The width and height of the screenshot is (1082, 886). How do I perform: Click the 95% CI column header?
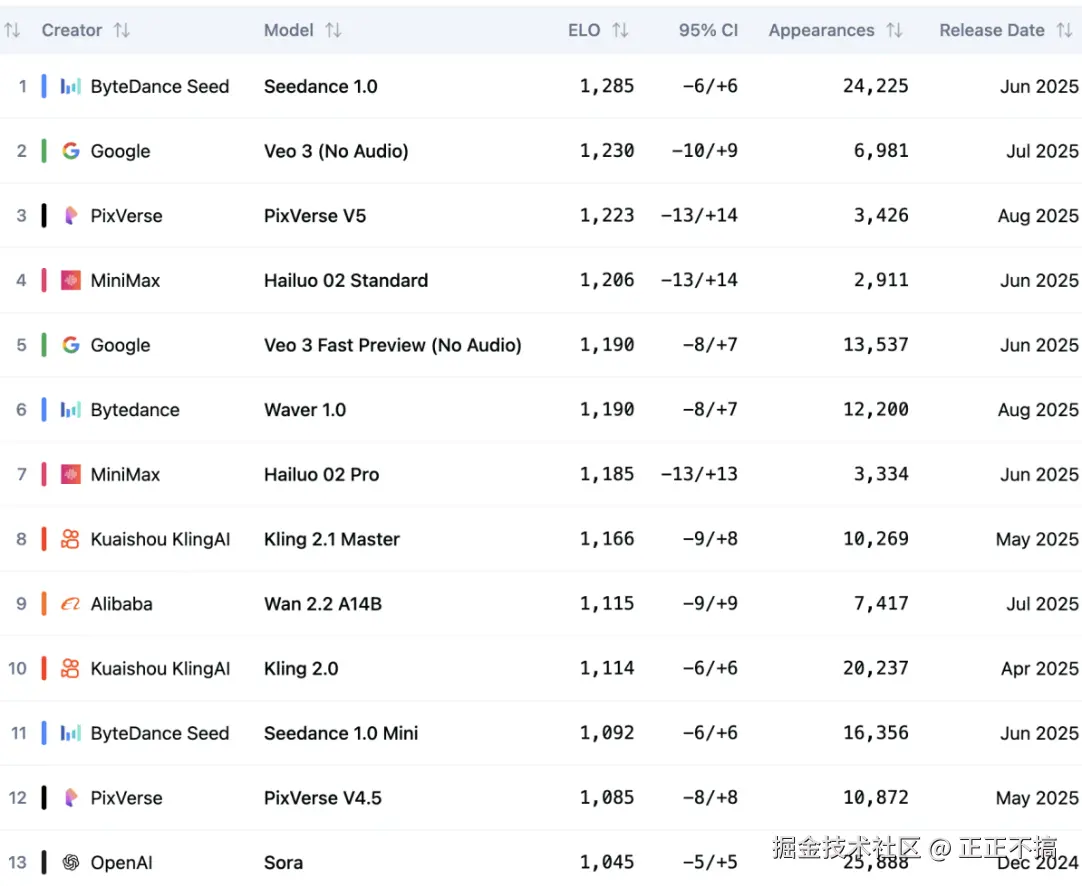708,31
